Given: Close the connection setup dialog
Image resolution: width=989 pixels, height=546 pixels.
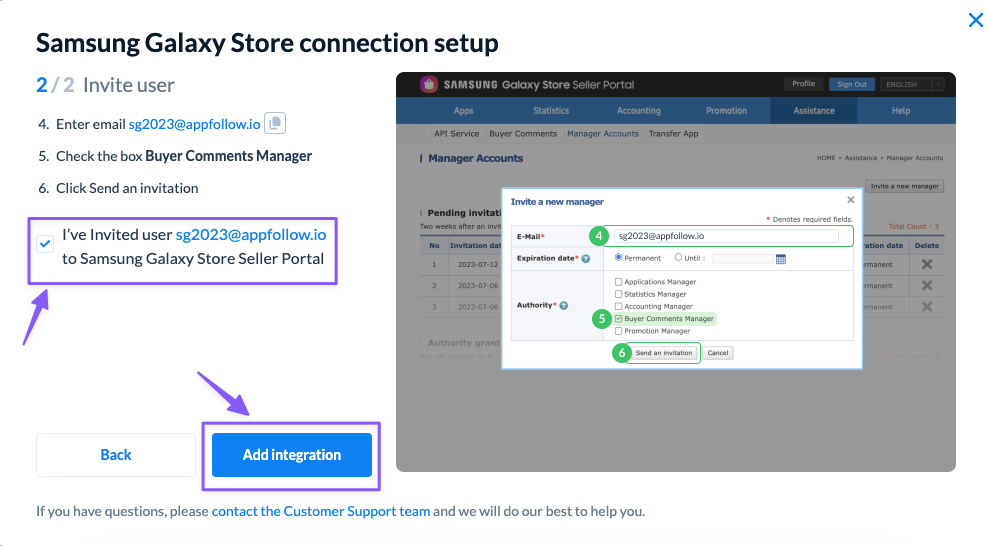Looking at the screenshot, I should 975,20.
